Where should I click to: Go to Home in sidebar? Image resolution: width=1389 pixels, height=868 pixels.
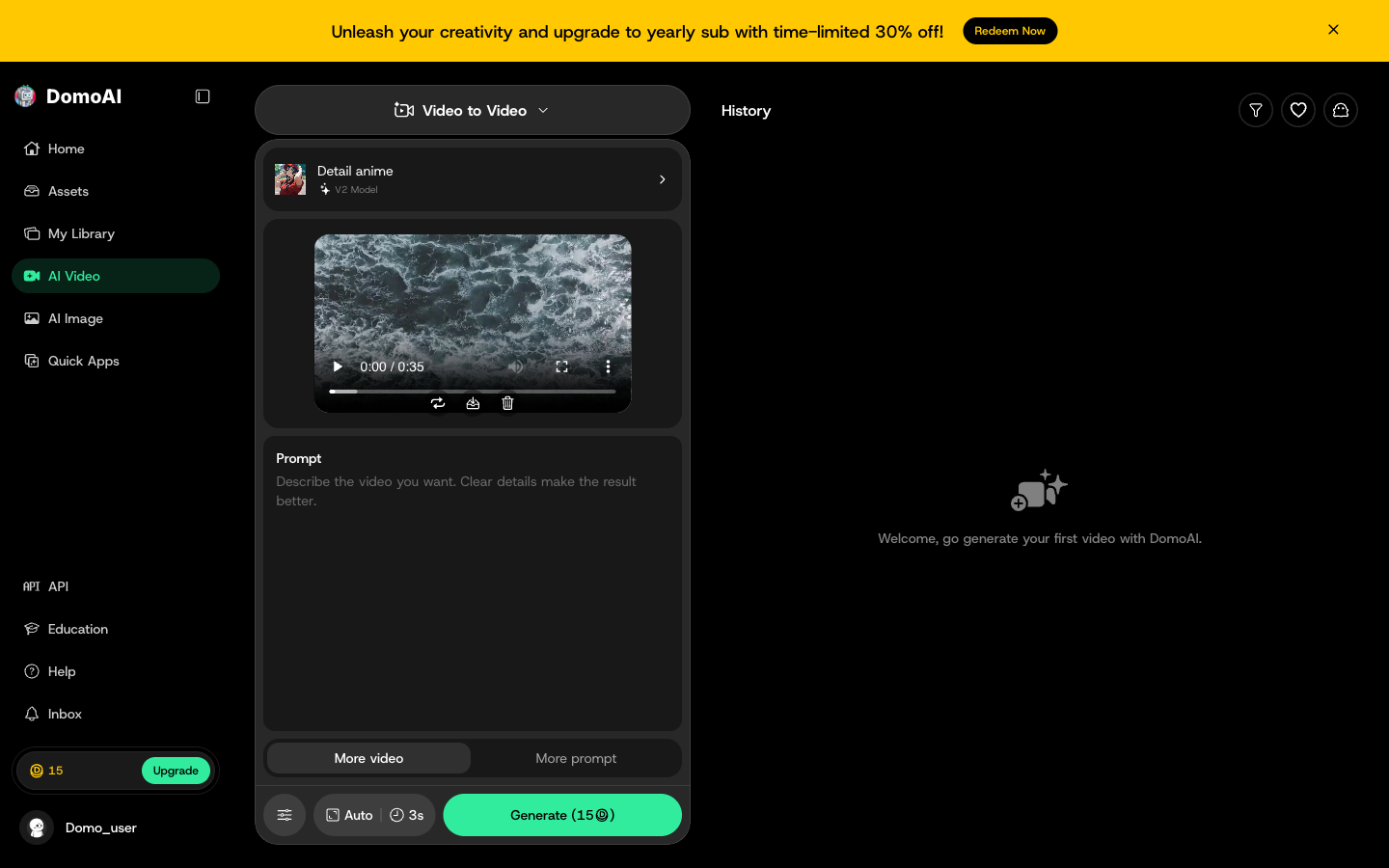coord(116,149)
